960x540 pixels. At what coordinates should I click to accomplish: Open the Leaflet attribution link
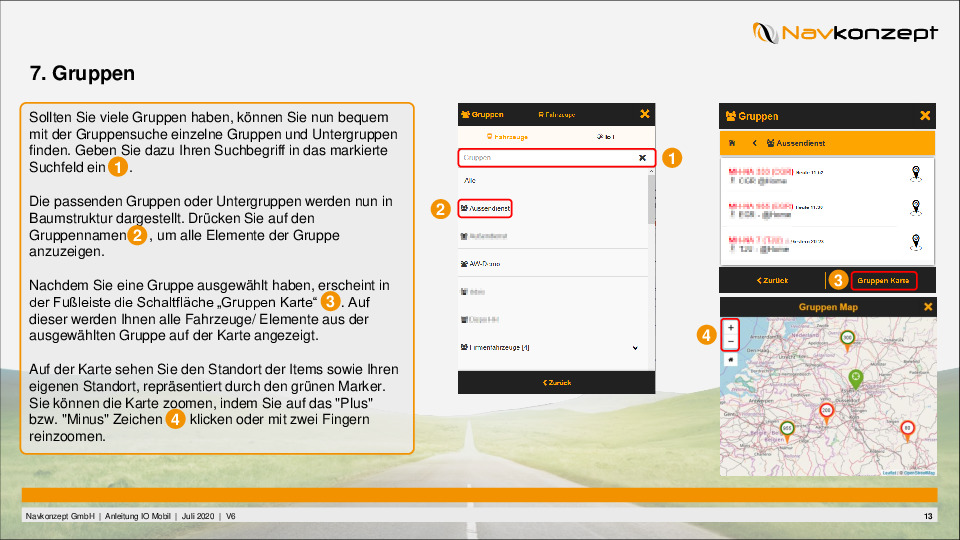tap(890, 473)
